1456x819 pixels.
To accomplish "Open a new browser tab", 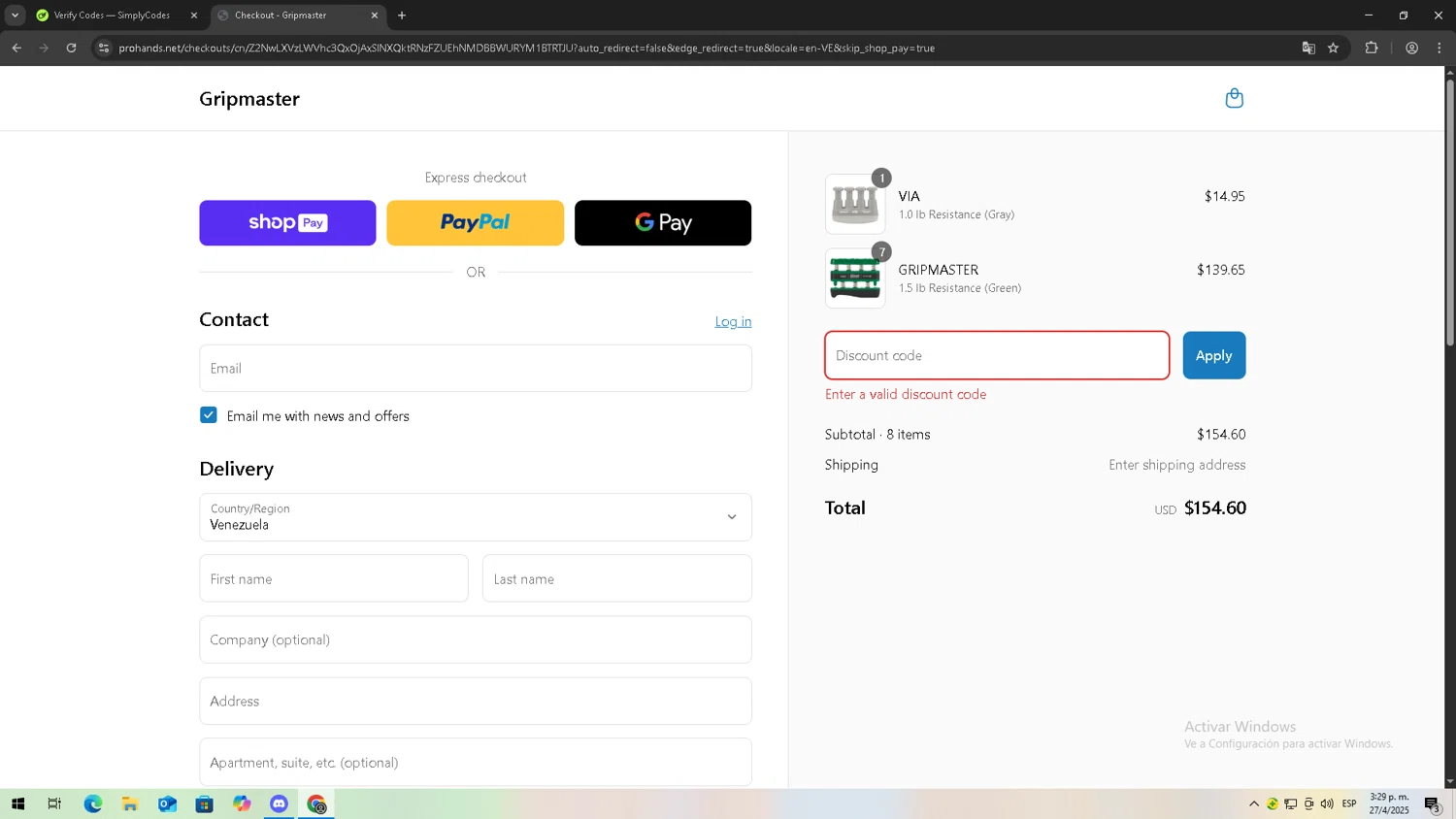I will pyautogui.click(x=402, y=15).
